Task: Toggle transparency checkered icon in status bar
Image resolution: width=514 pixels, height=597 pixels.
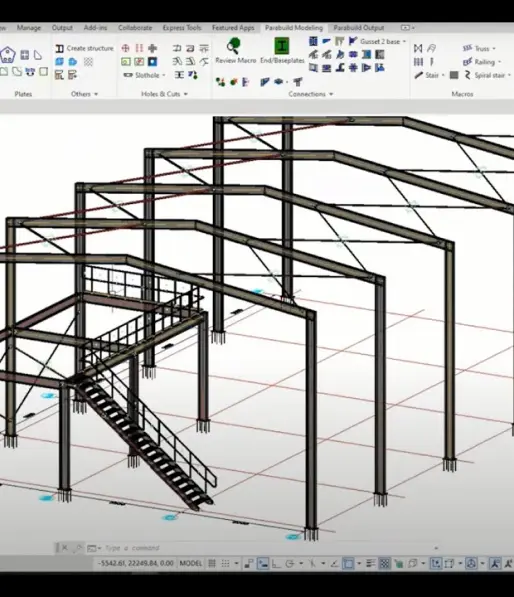Action: (x=385, y=563)
